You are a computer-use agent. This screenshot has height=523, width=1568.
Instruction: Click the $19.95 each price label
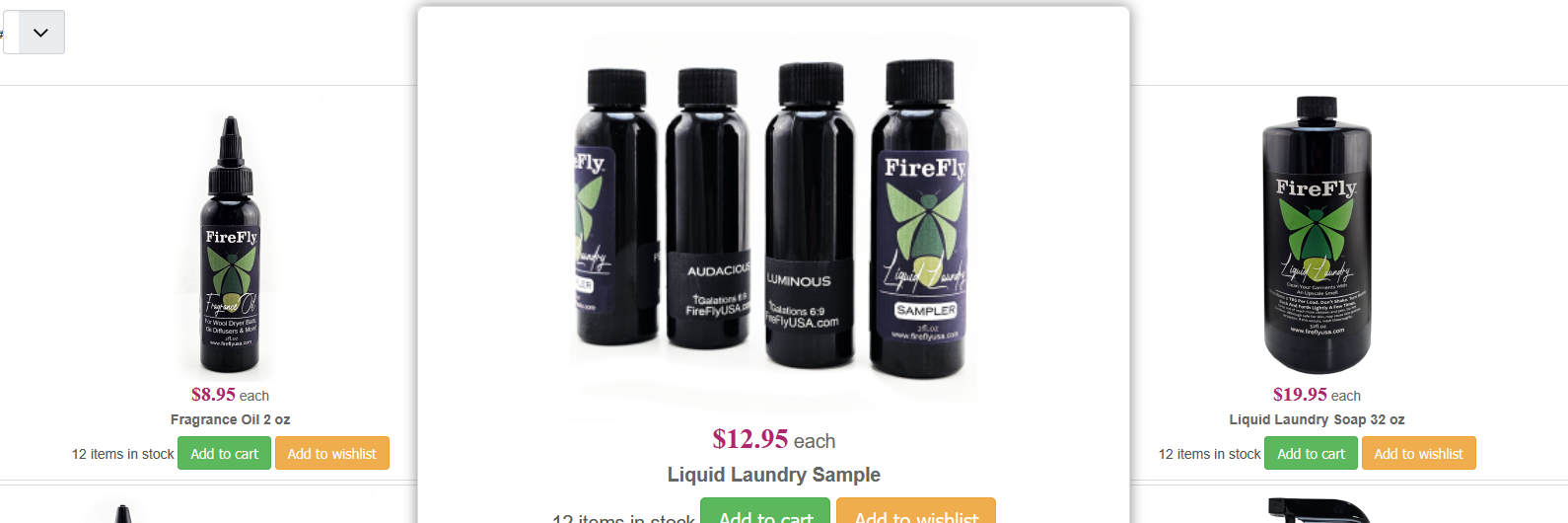point(1318,395)
